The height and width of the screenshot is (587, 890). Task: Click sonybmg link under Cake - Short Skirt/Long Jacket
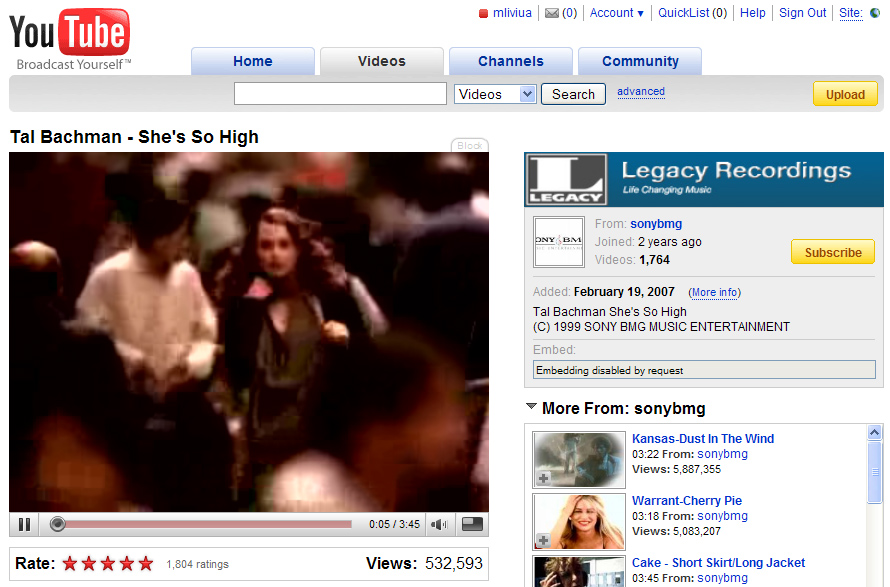pyautogui.click(x=722, y=578)
